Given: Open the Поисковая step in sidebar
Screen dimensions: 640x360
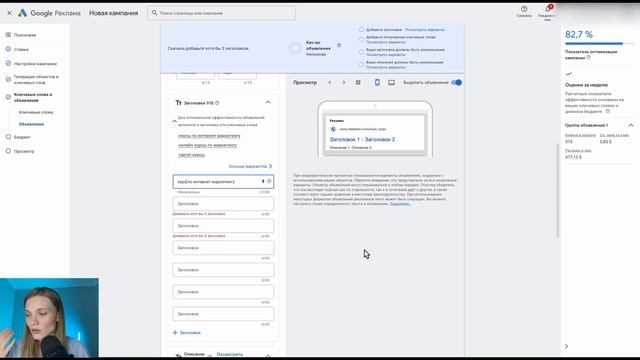Looking at the screenshot, I should [25, 35].
